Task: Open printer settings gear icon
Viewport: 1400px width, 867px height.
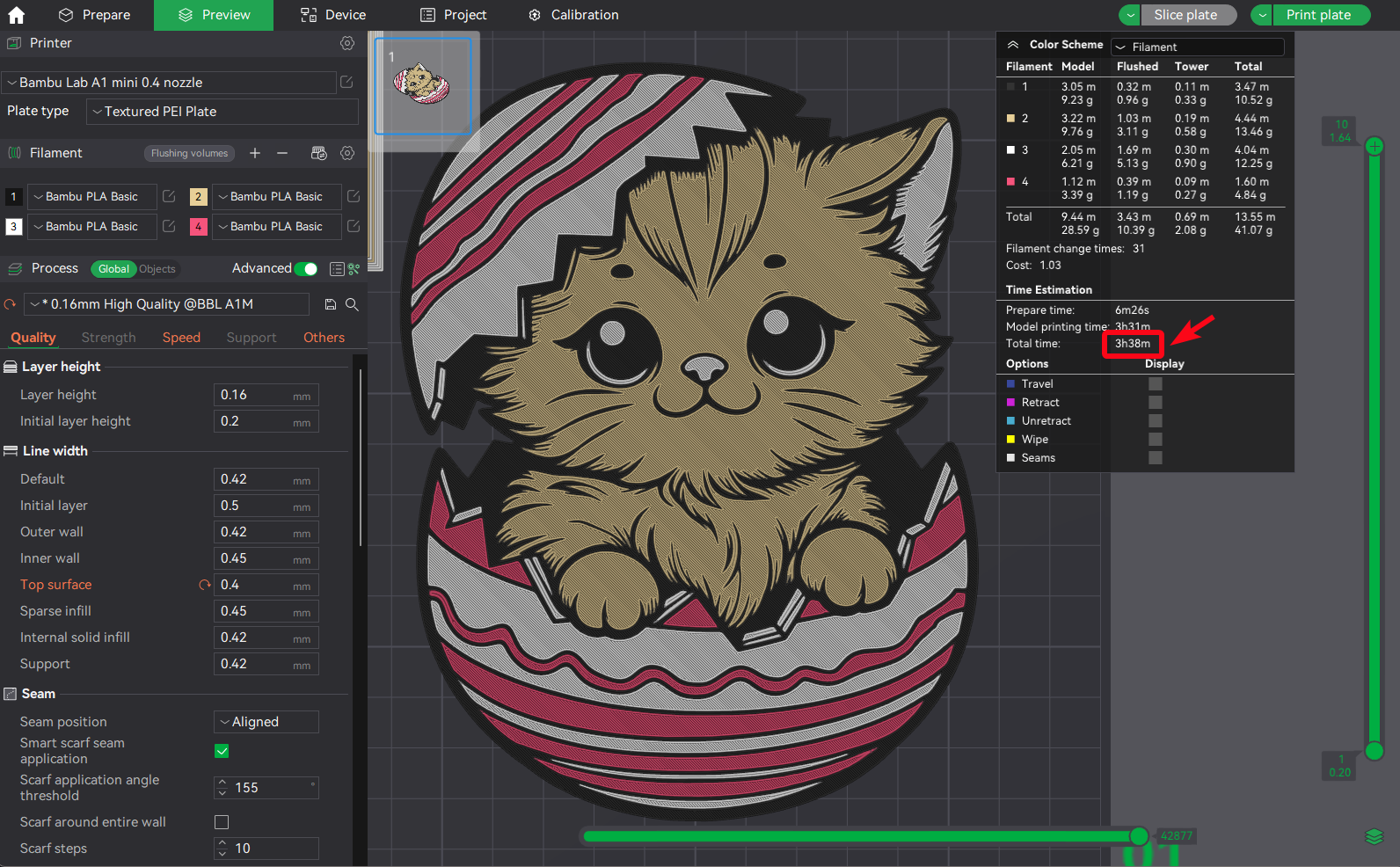Action: pyautogui.click(x=347, y=43)
